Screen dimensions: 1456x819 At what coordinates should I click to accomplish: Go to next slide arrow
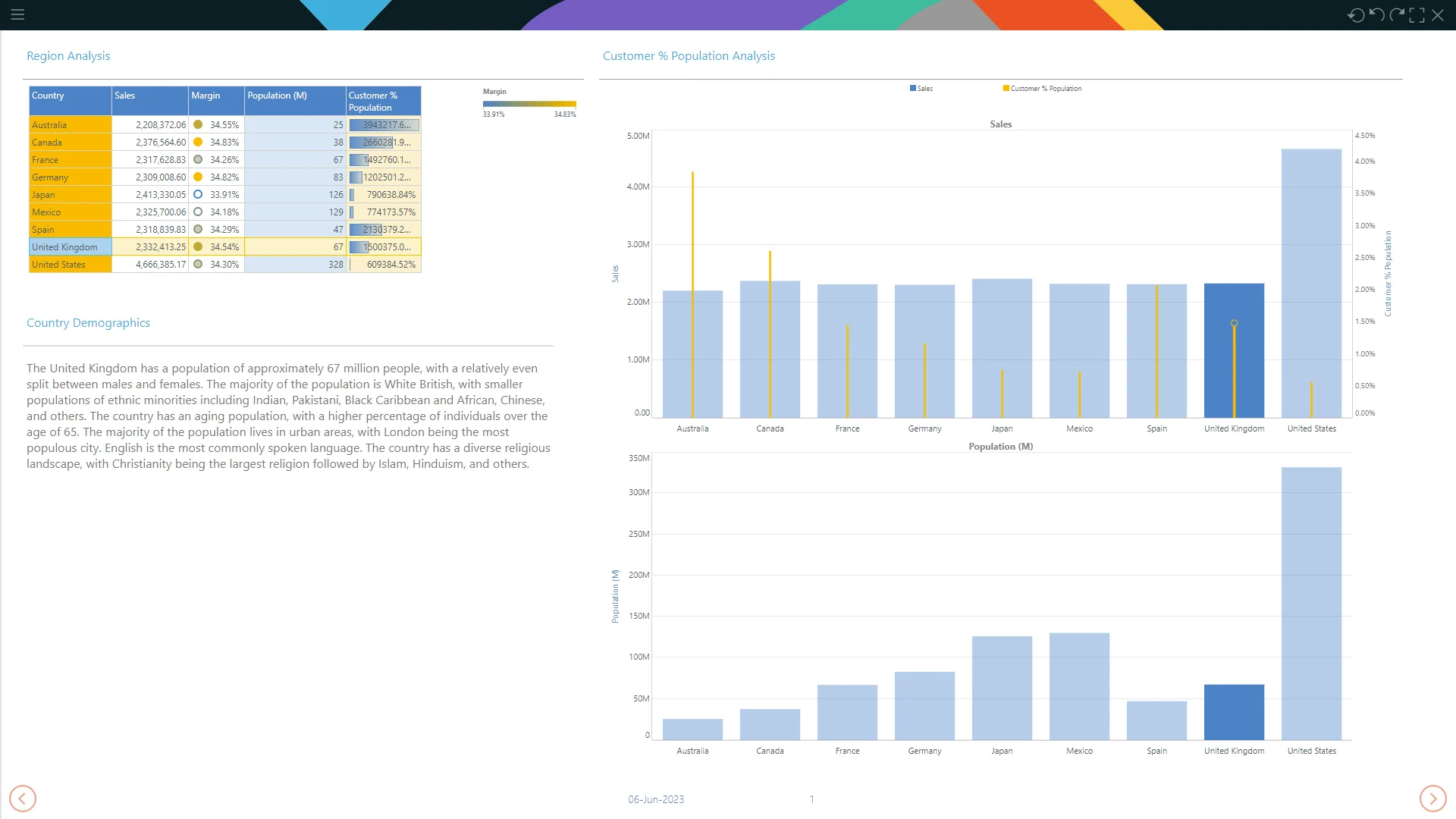pos(1432,799)
